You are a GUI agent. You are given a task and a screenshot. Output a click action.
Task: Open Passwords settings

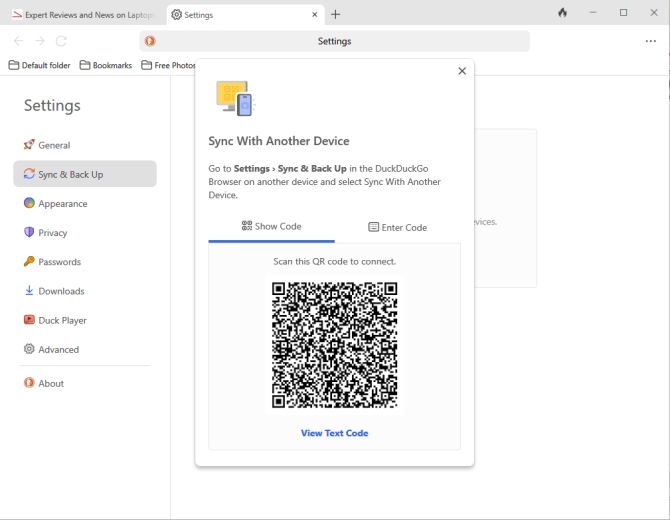(x=59, y=262)
